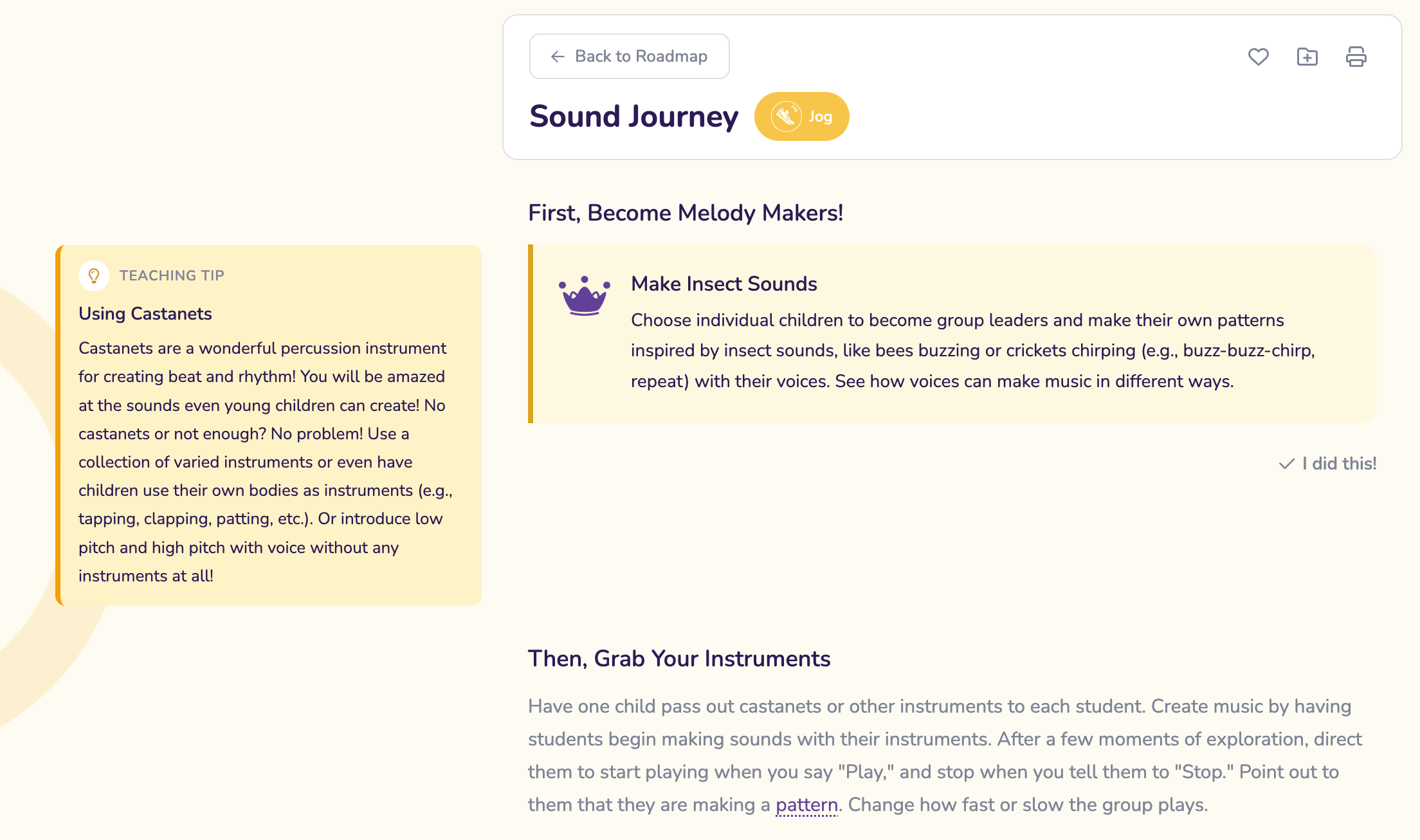Click the sneaker icon in the Jog badge
The image size is (1420, 840).
click(x=786, y=116)
